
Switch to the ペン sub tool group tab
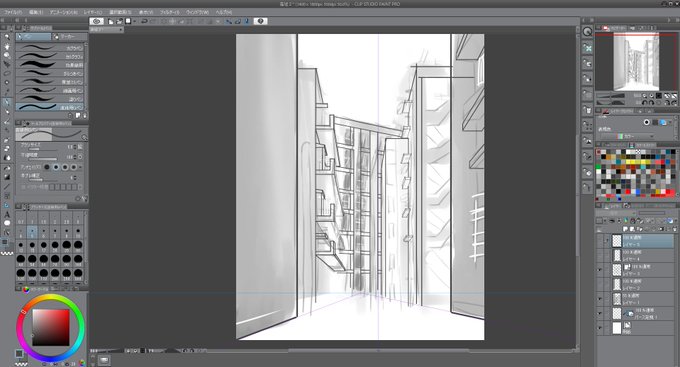tap(33, 37)
